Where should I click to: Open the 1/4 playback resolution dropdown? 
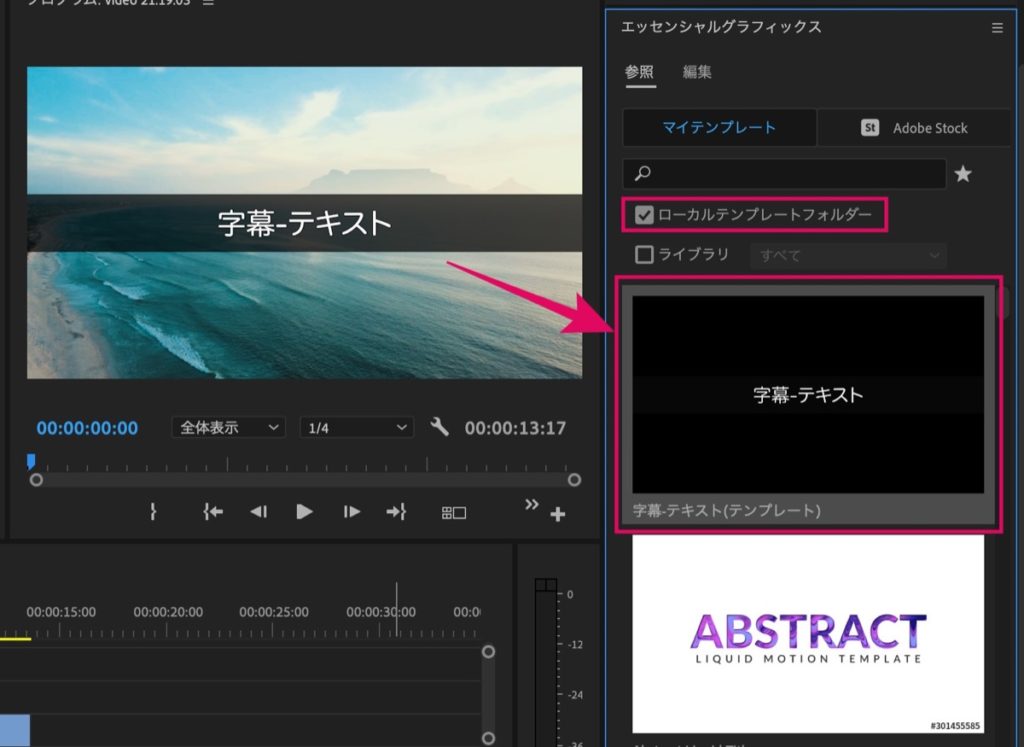tap(357, 428)
